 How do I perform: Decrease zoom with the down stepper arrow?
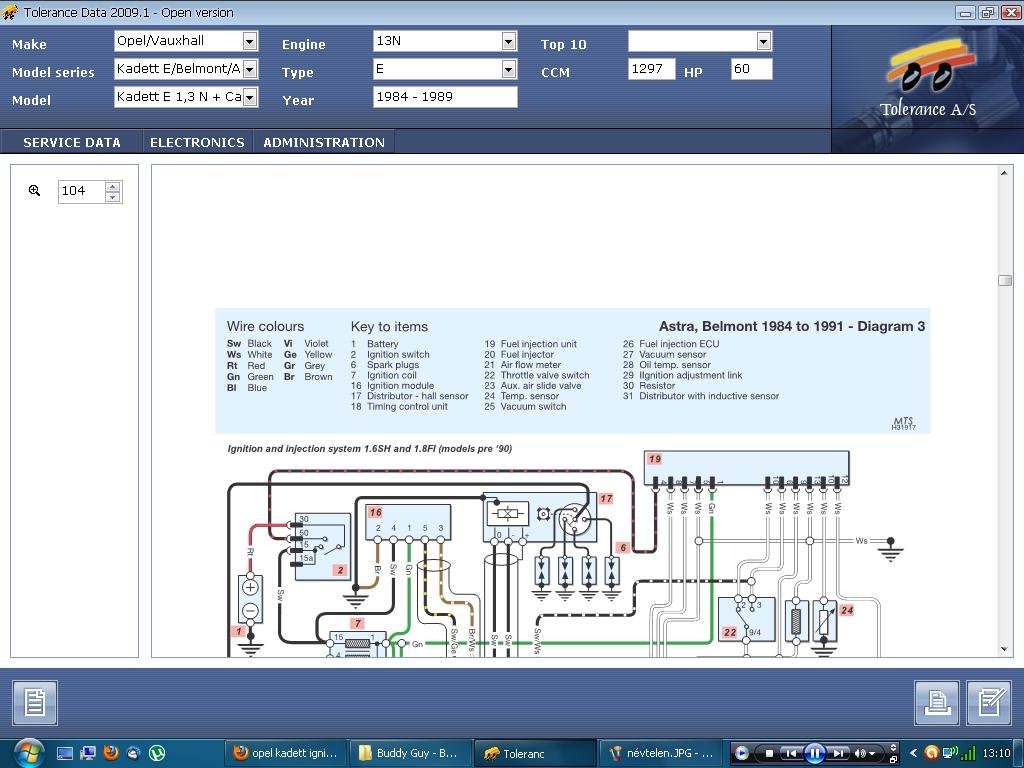click(x=112, y=197)
